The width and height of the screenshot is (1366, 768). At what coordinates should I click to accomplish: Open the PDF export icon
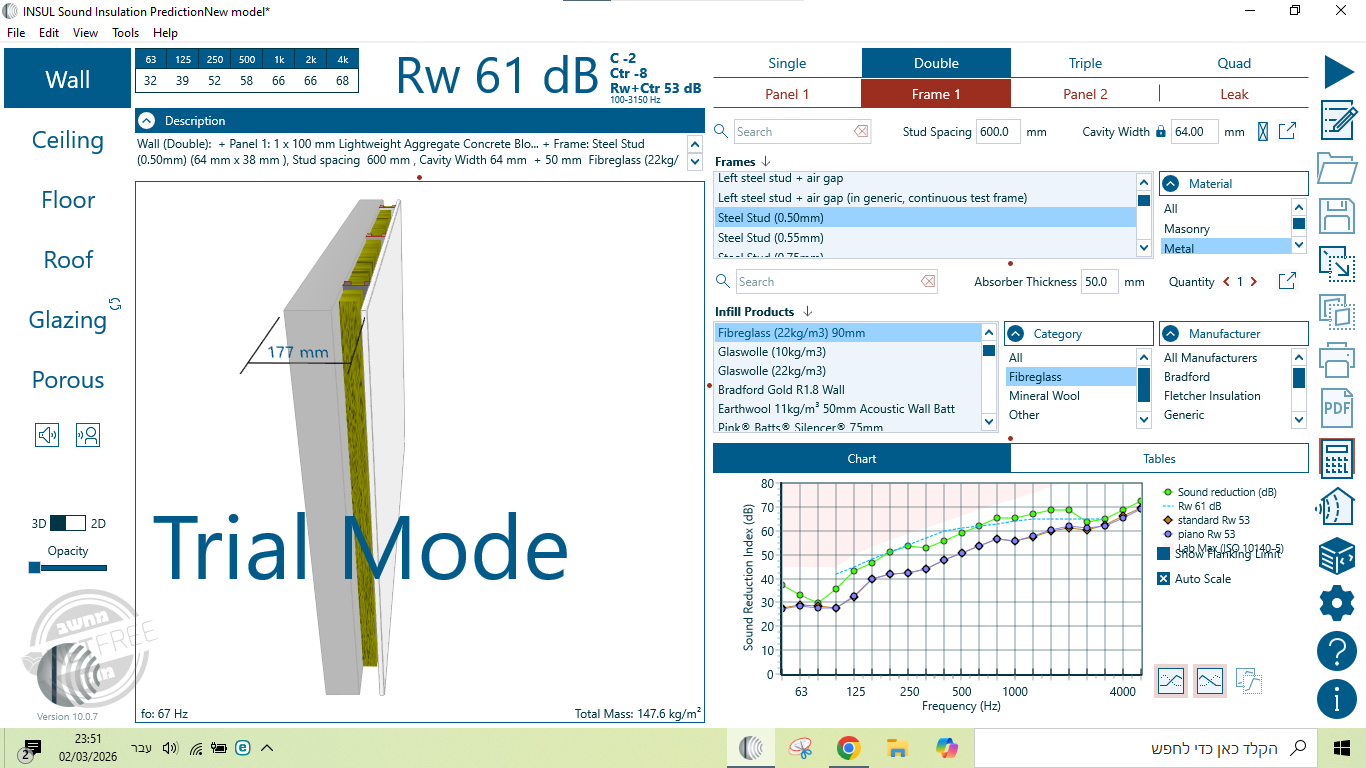[1337, 408]
